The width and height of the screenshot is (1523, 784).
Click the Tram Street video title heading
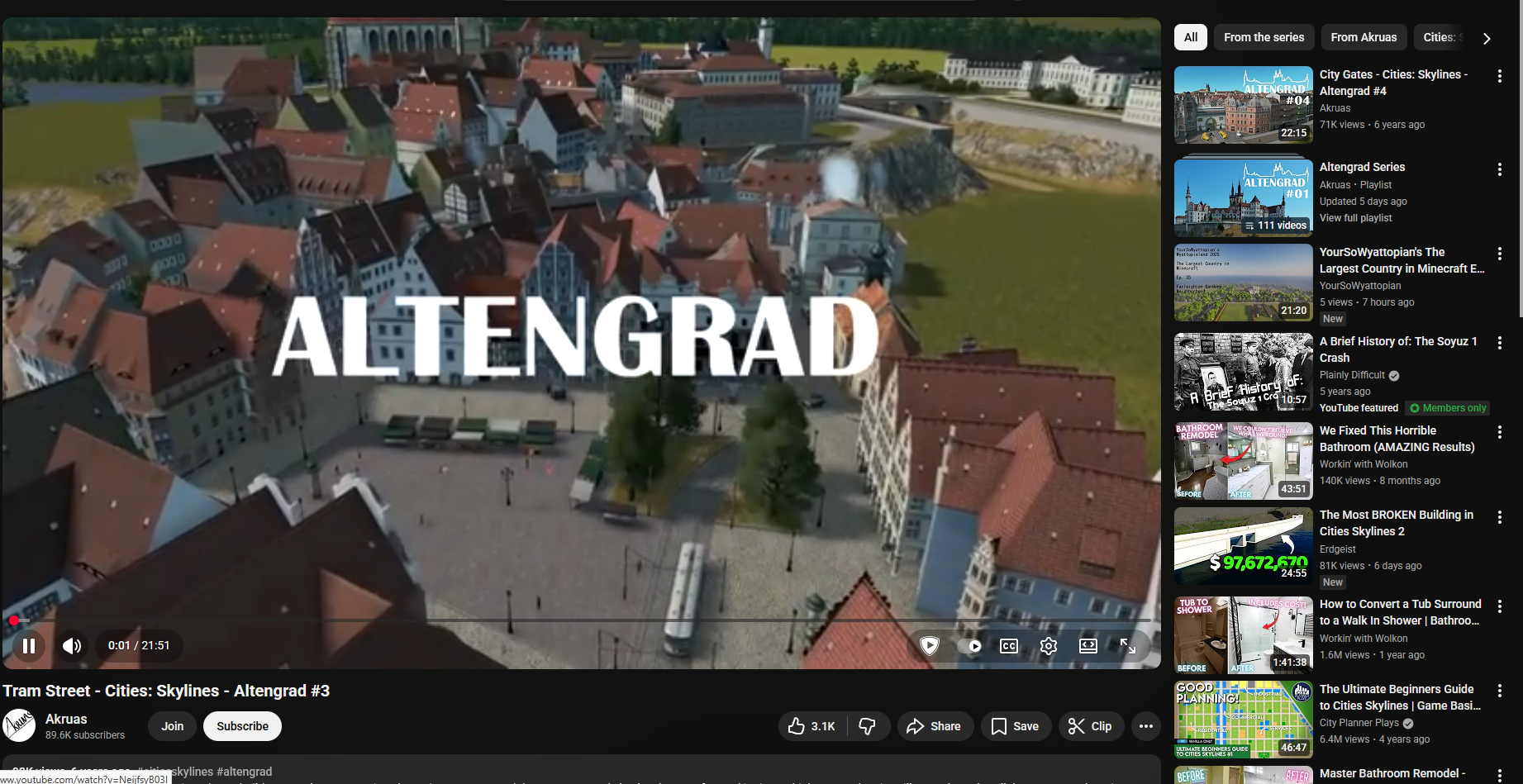[x=166, y=691]
